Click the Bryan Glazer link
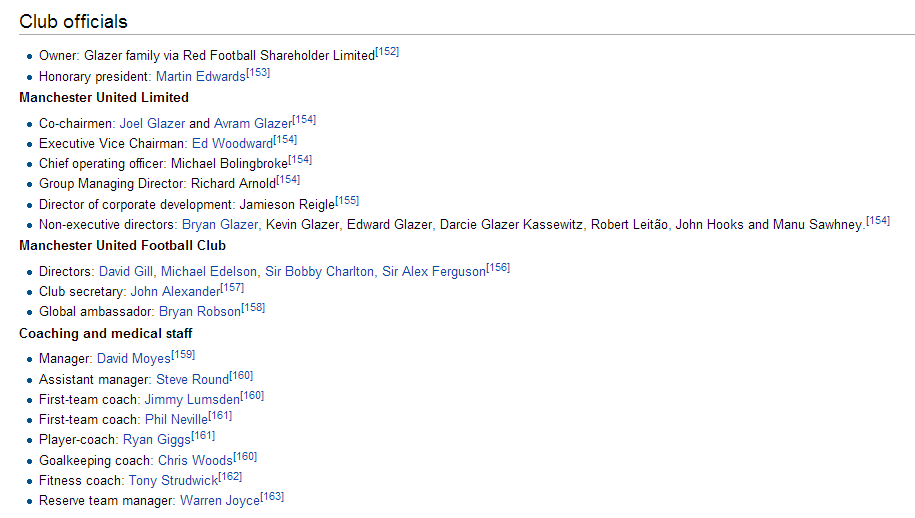 point(220,225)
